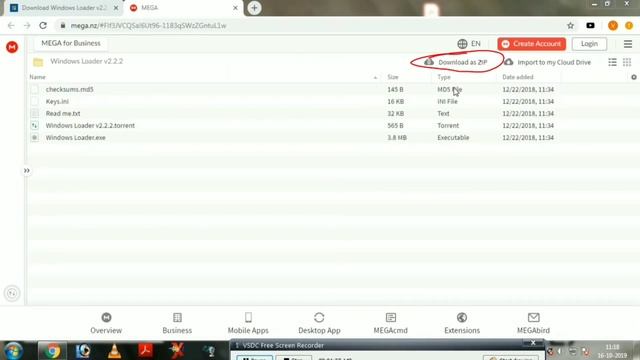The image size is (640, 360).
Task: Select the Read me.txt file
Action: (x=63, y=113)
